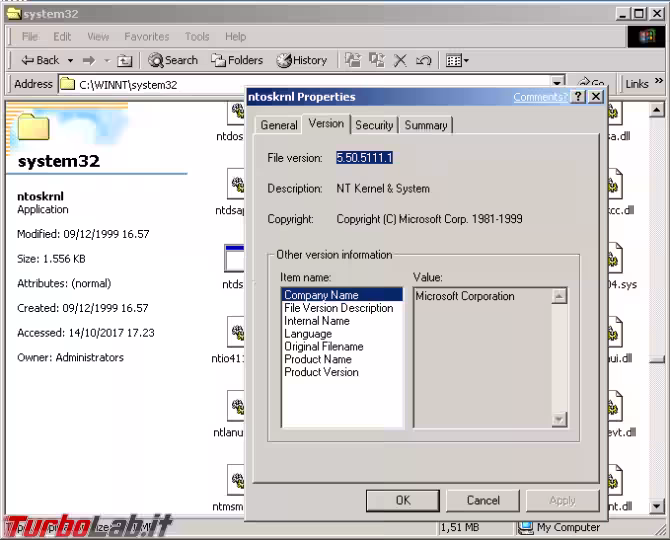Click the Undo toolbar icon
670x540 pixels.
(423, 60)
